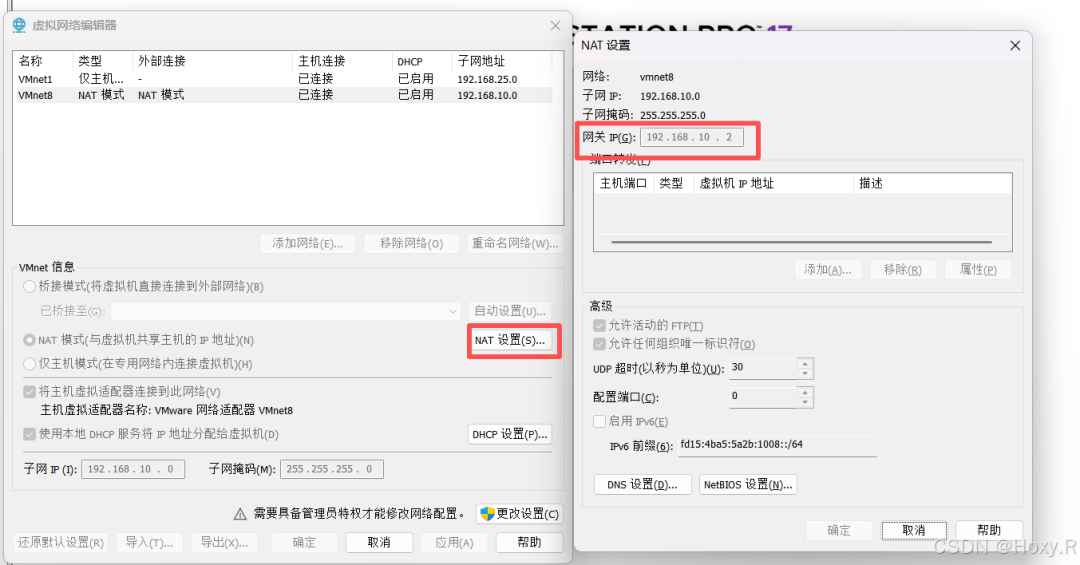The height and width of the screenshot is (565, 1080).
Task: Click 取消 in 虚拟网络编辑器
Action: pyautogui.click(x=379, y=542)
